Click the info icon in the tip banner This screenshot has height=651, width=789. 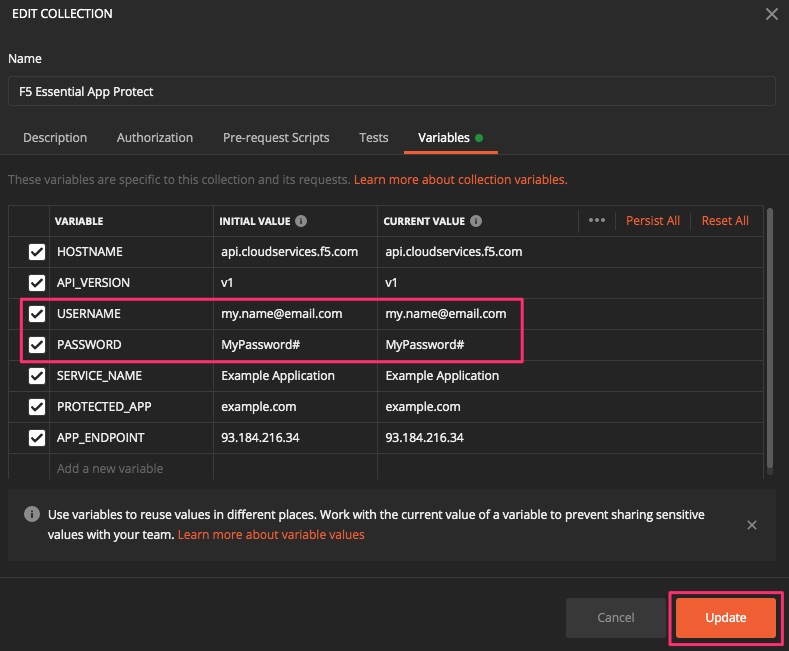(32, 514)
